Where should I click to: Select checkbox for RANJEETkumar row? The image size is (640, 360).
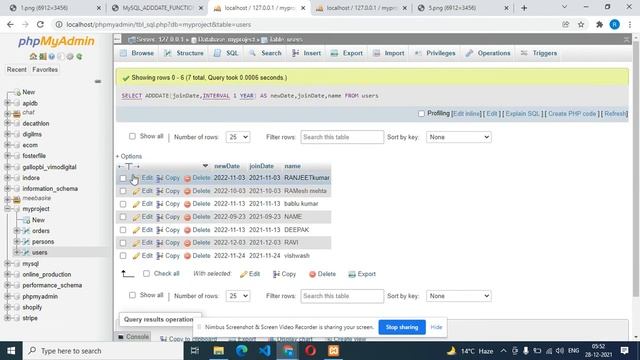coord(123,178)
